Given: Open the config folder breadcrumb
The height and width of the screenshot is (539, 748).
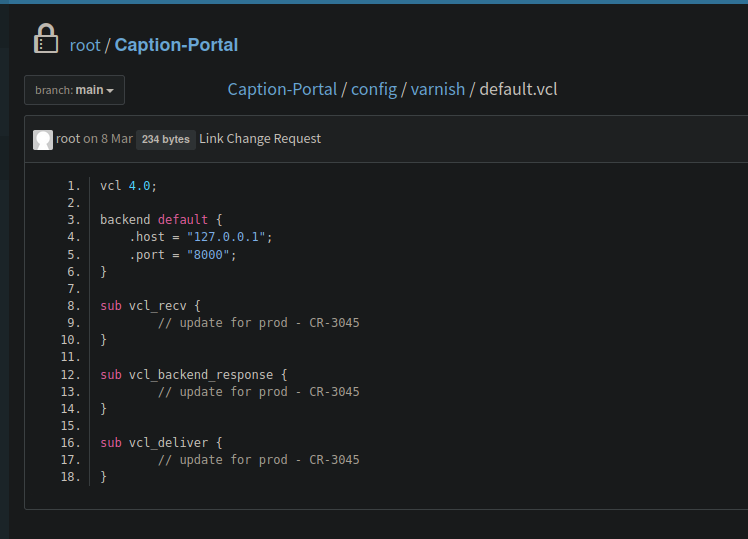Looking at the screenshot, I should [374, 89].
